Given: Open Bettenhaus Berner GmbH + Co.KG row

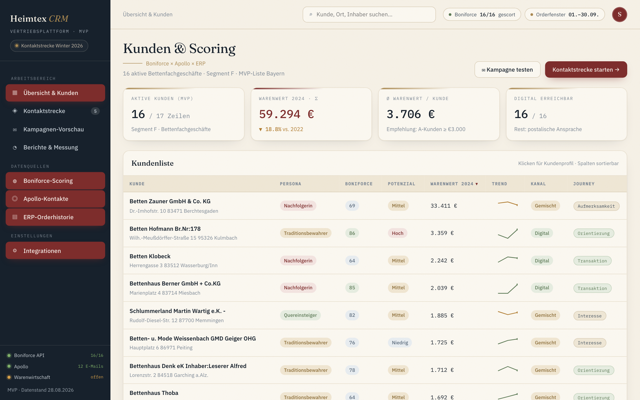Looking at the screenshot, I should click(375, 288).
